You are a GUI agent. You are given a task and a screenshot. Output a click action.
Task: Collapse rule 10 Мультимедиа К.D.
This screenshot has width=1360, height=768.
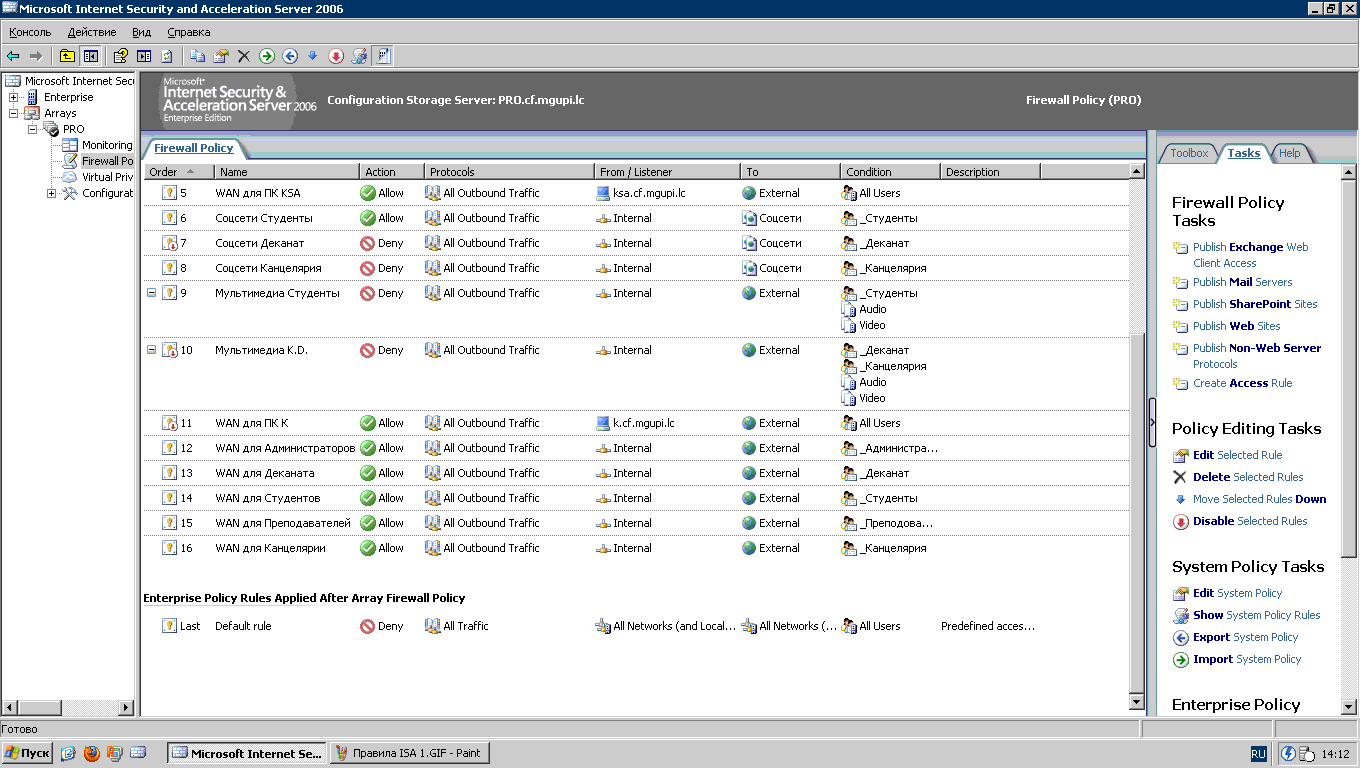click(152, 350)
